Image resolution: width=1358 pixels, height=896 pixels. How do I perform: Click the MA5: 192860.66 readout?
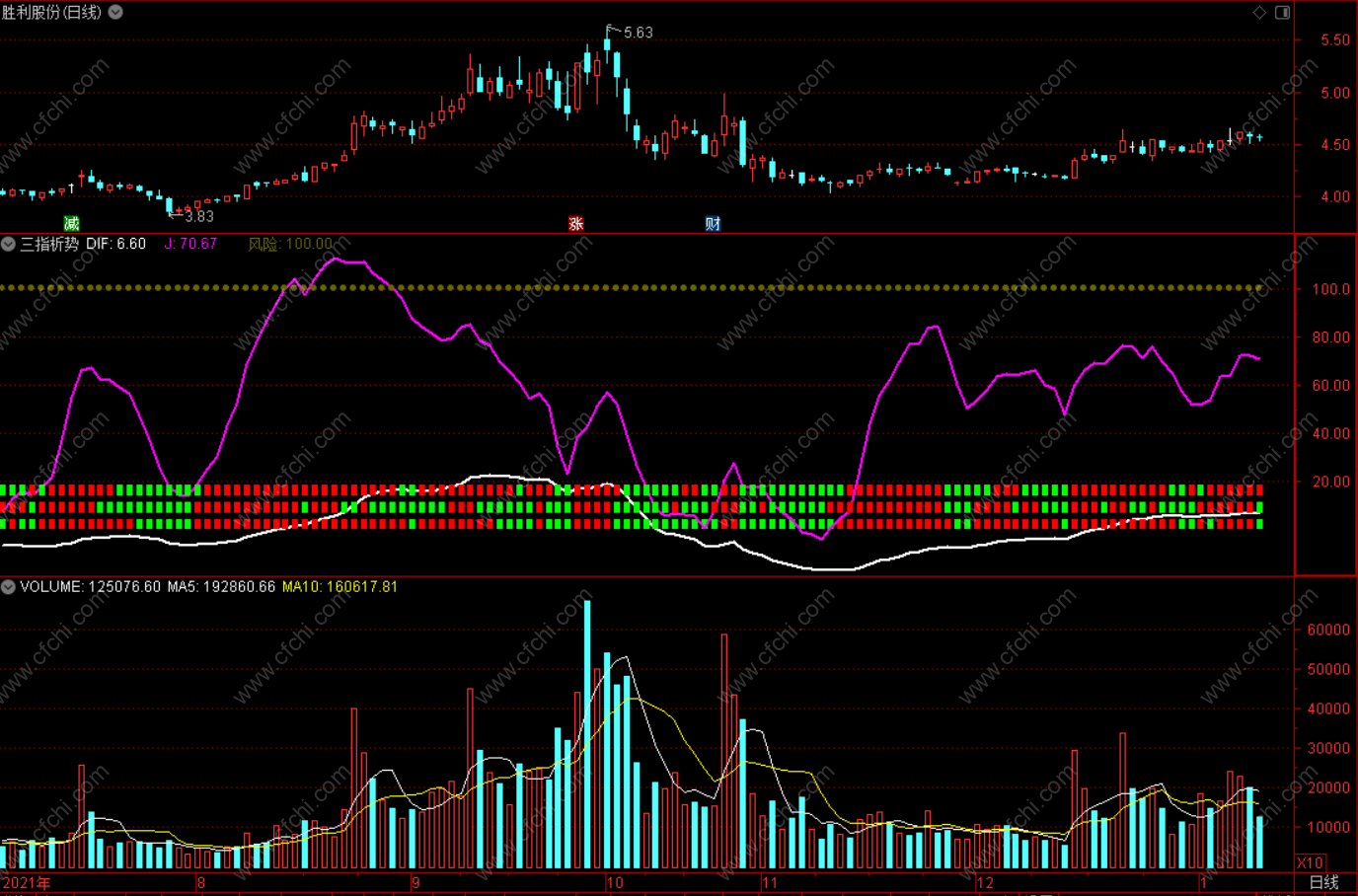point(221,586)
